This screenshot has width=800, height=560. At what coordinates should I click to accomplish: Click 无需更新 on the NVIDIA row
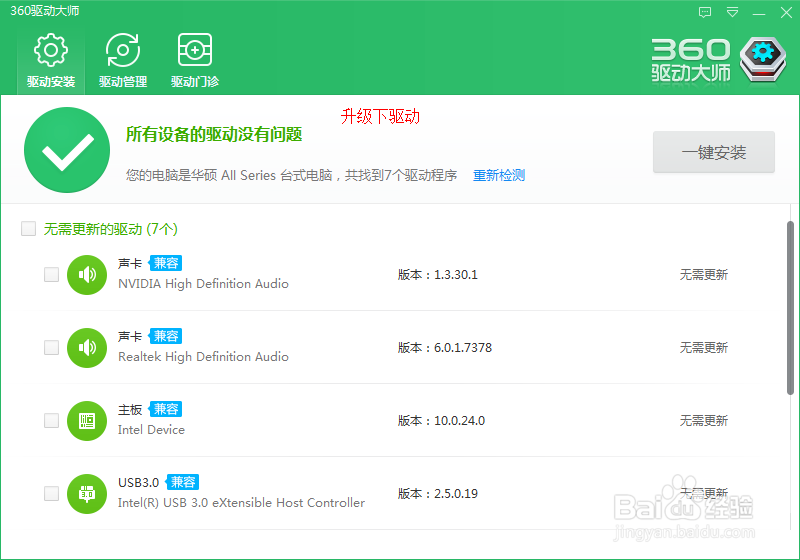(x=704, y=275)
